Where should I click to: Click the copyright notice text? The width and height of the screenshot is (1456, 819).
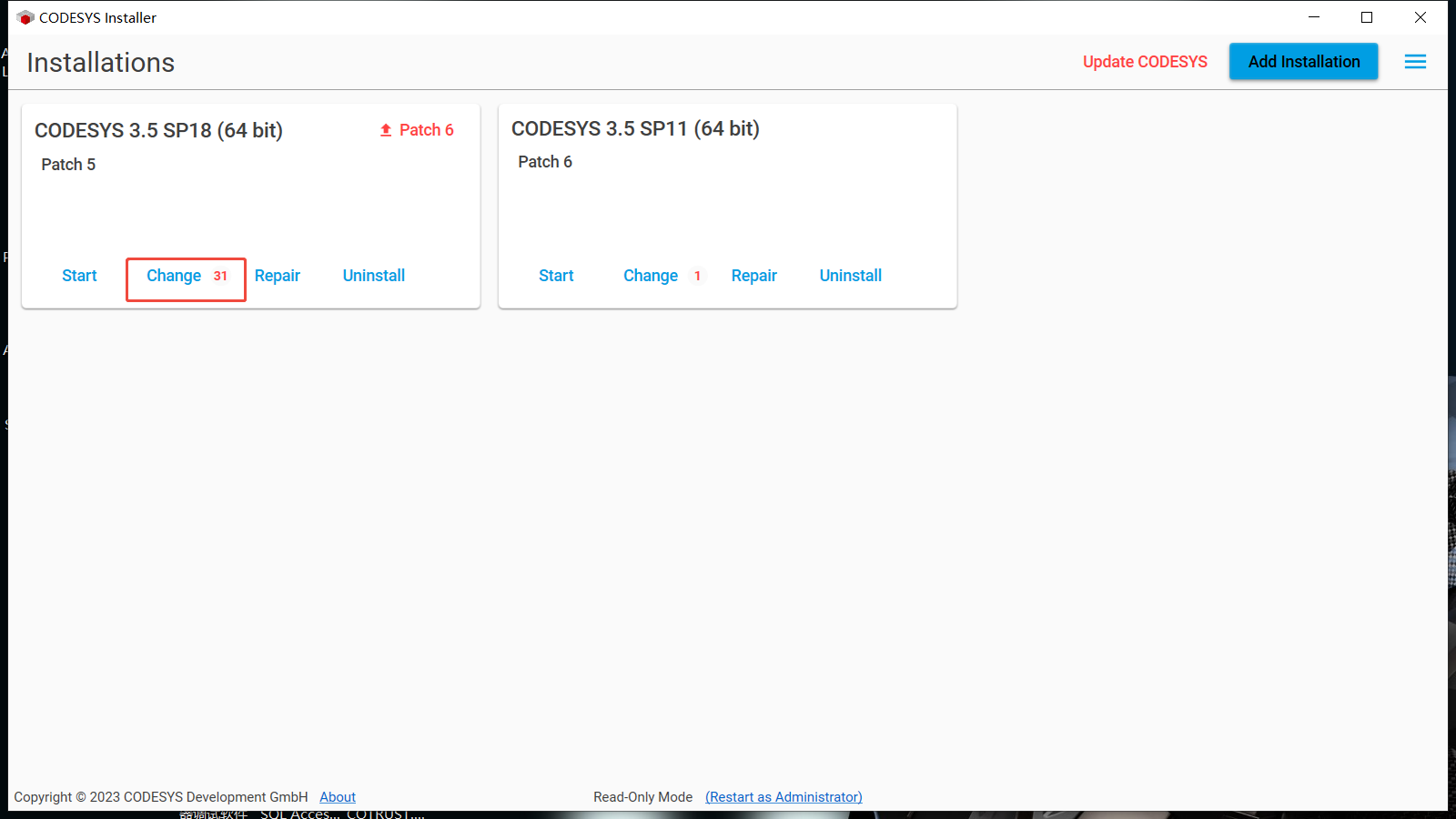(161, 797)
